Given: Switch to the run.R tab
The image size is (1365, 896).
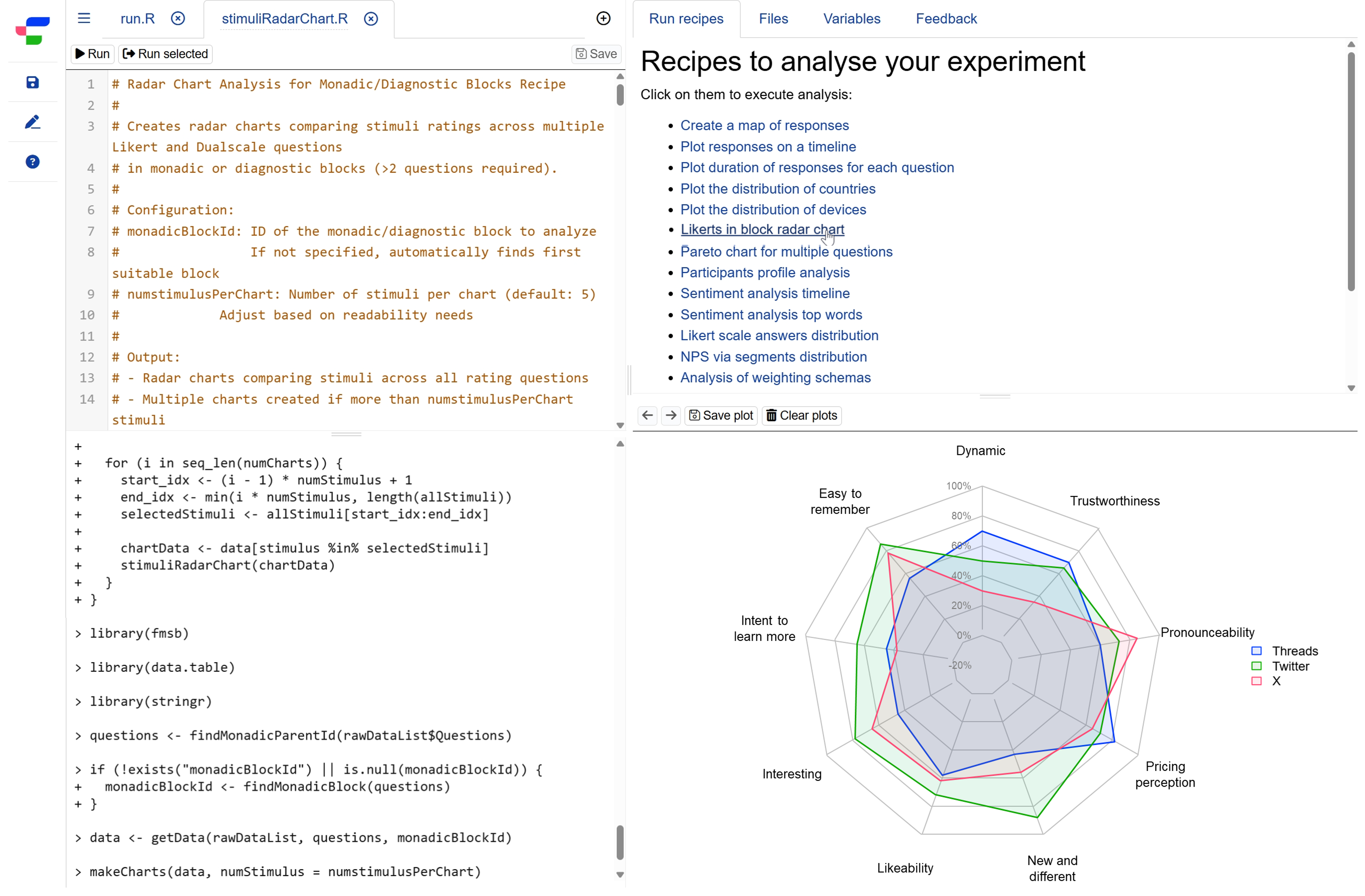Looking at the screenshot, I should pos(138,19).
